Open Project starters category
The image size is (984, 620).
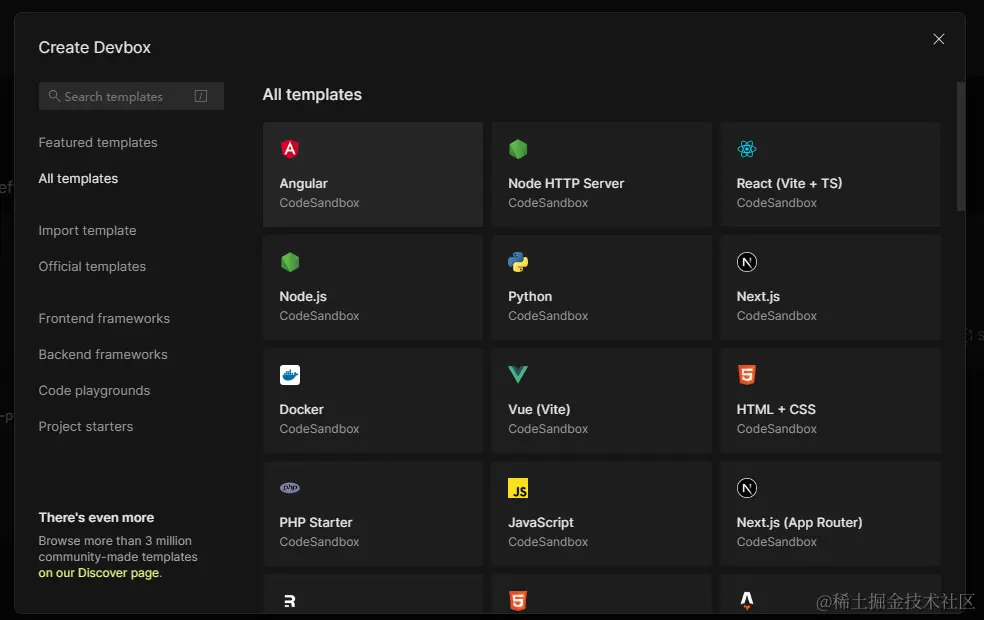coord(86,426)
